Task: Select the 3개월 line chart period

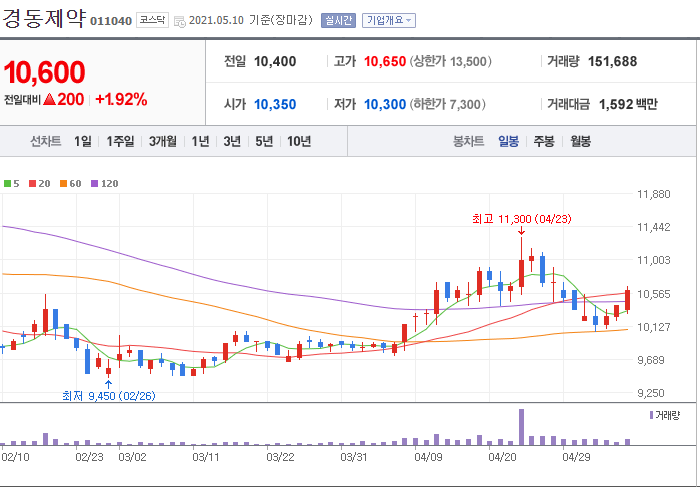Action: 162,141
